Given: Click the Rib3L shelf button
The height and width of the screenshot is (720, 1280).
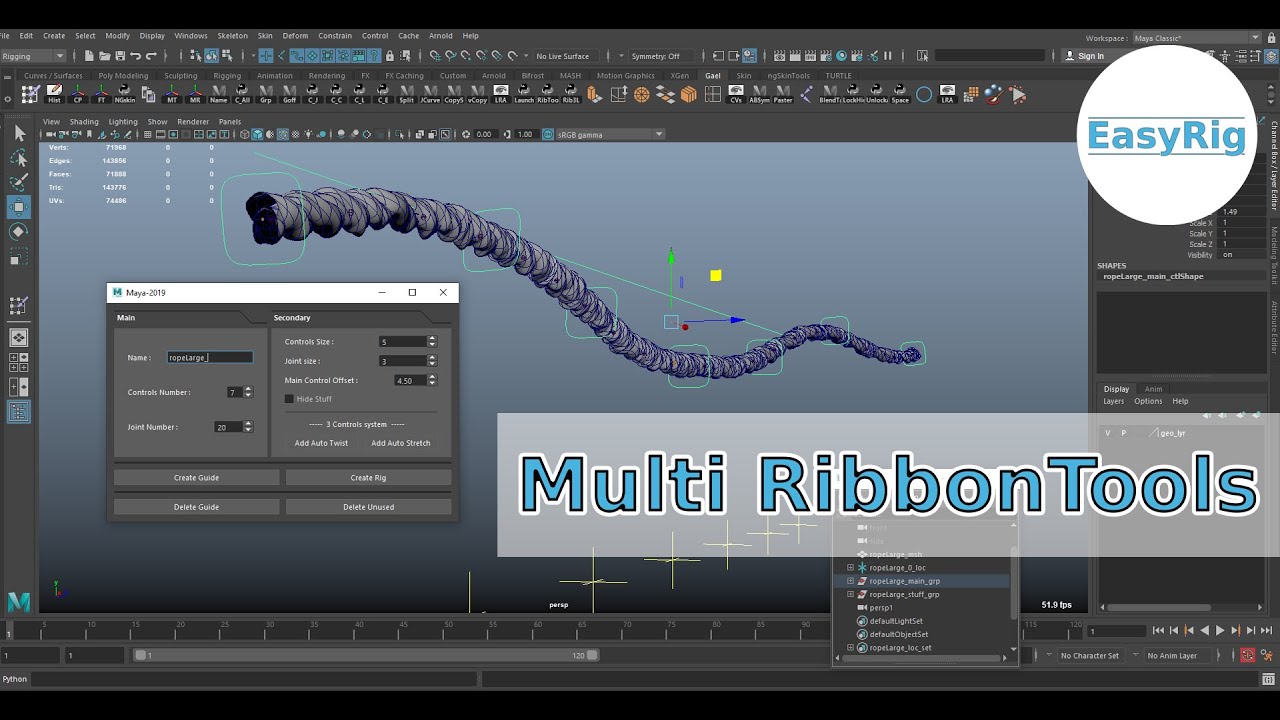Looking at the screenshot, I should pos(571,95).
